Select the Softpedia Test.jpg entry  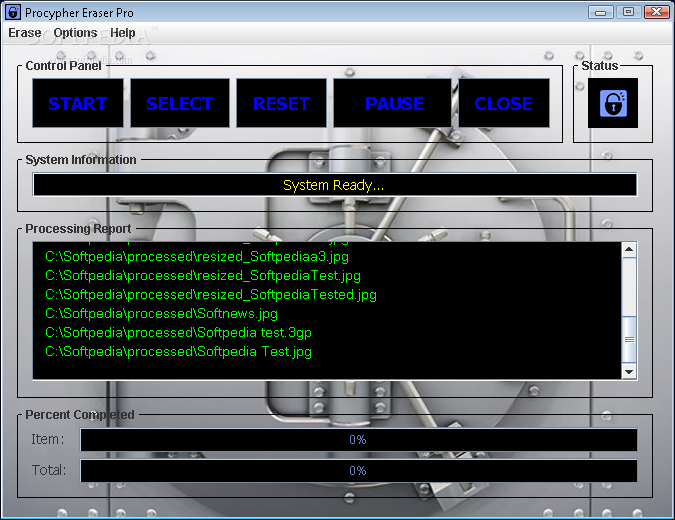point(178,351)
